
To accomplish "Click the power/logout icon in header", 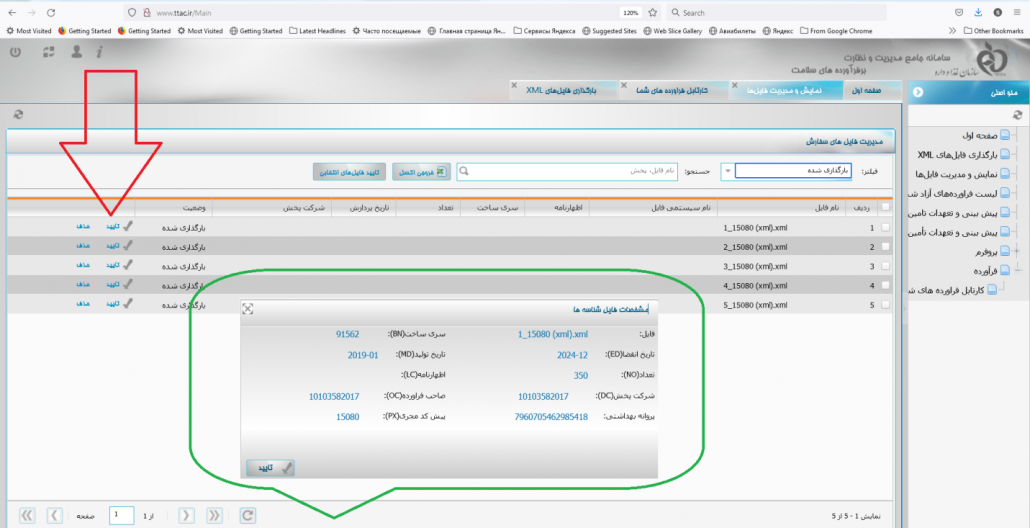I will (16, 52).
